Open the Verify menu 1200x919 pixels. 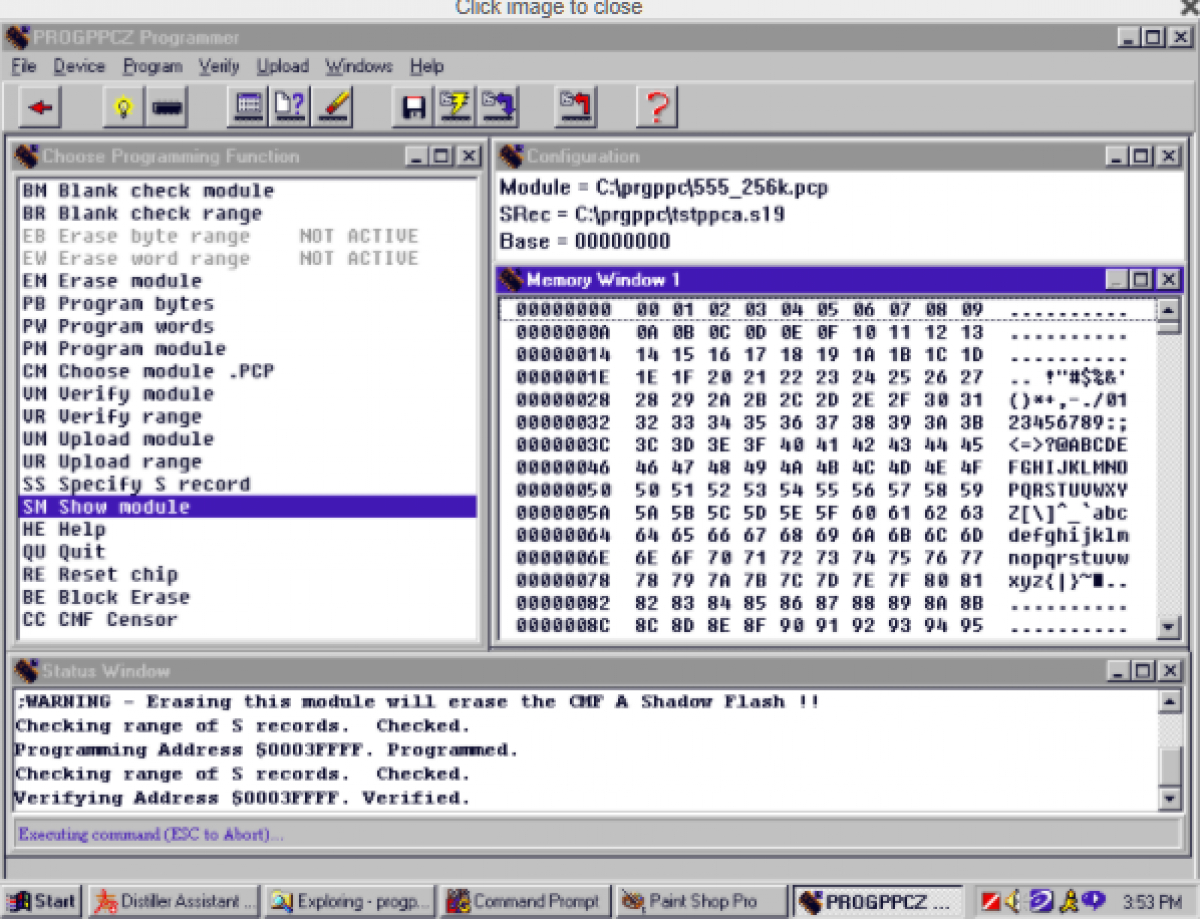218,67
